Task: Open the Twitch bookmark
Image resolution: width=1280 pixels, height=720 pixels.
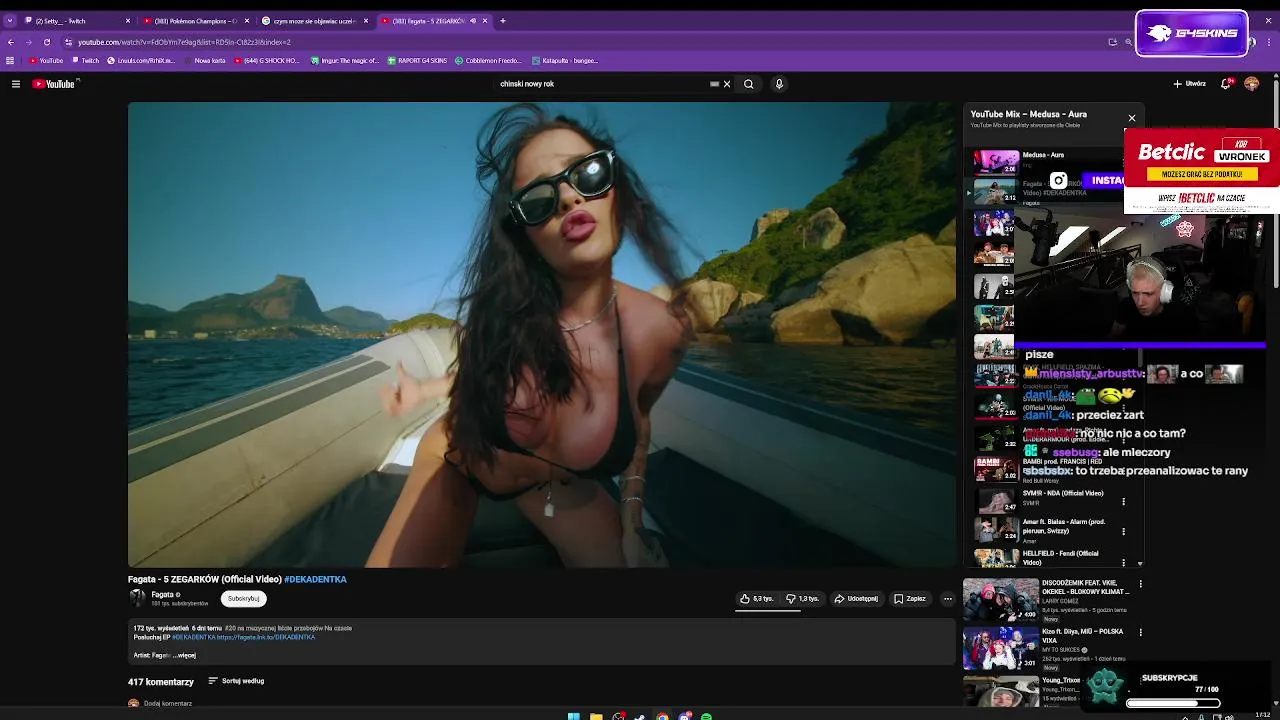Action: point(86,60)
